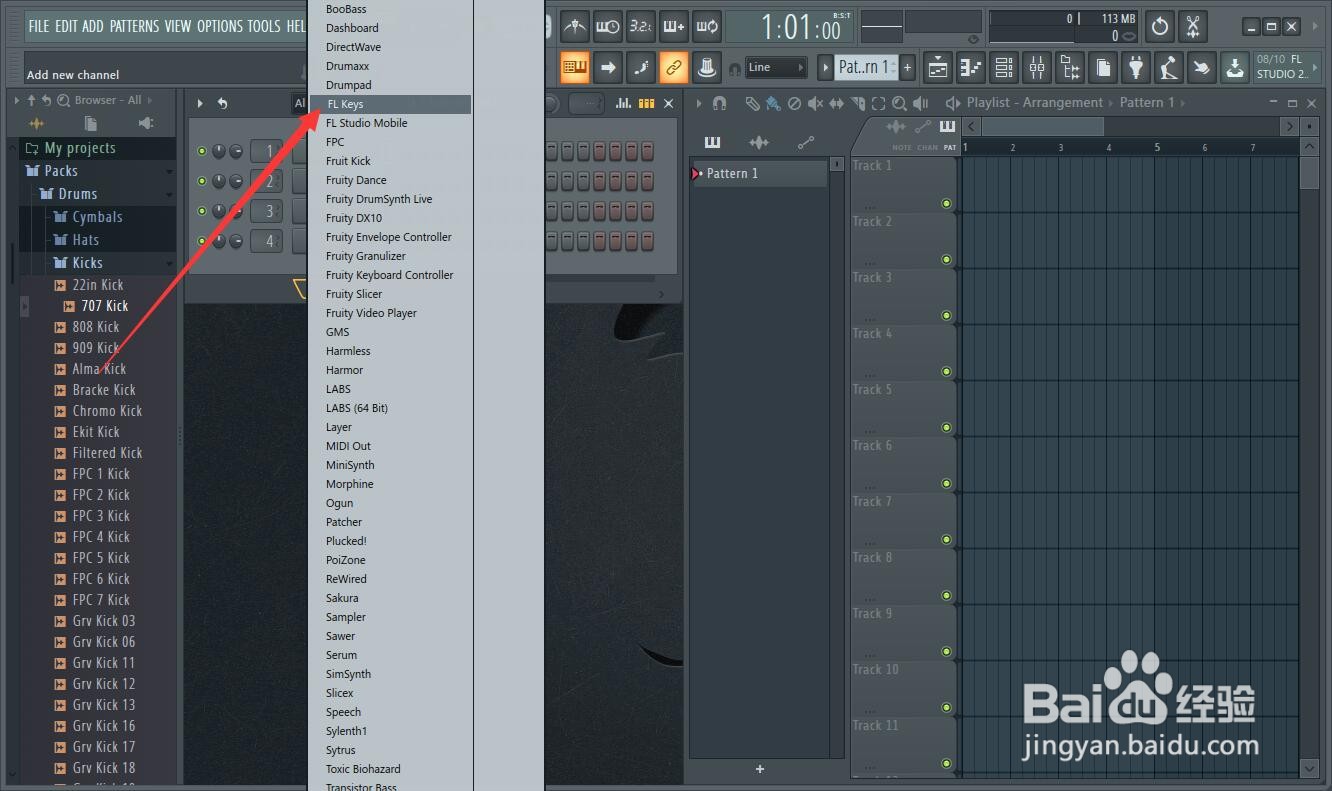Open the Browser menu arrow

tap(17, 100)
